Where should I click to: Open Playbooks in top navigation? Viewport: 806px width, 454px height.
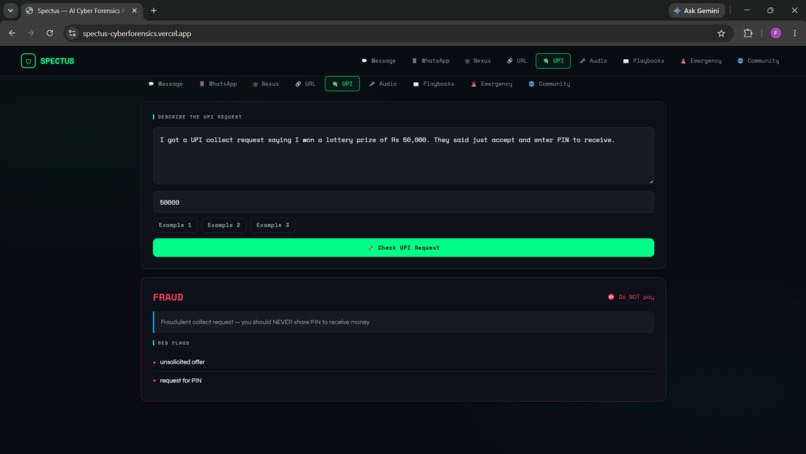click(x=644, y=61)
